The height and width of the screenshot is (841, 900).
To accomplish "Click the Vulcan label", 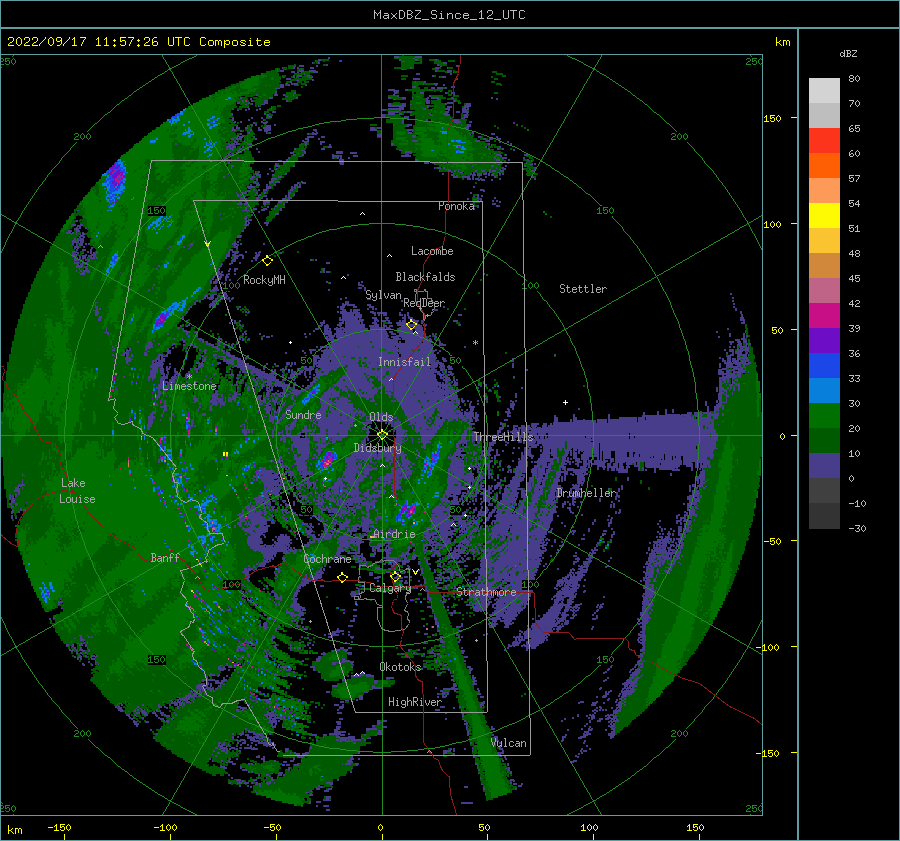I will pyautogui.click(x=508, y=743).
